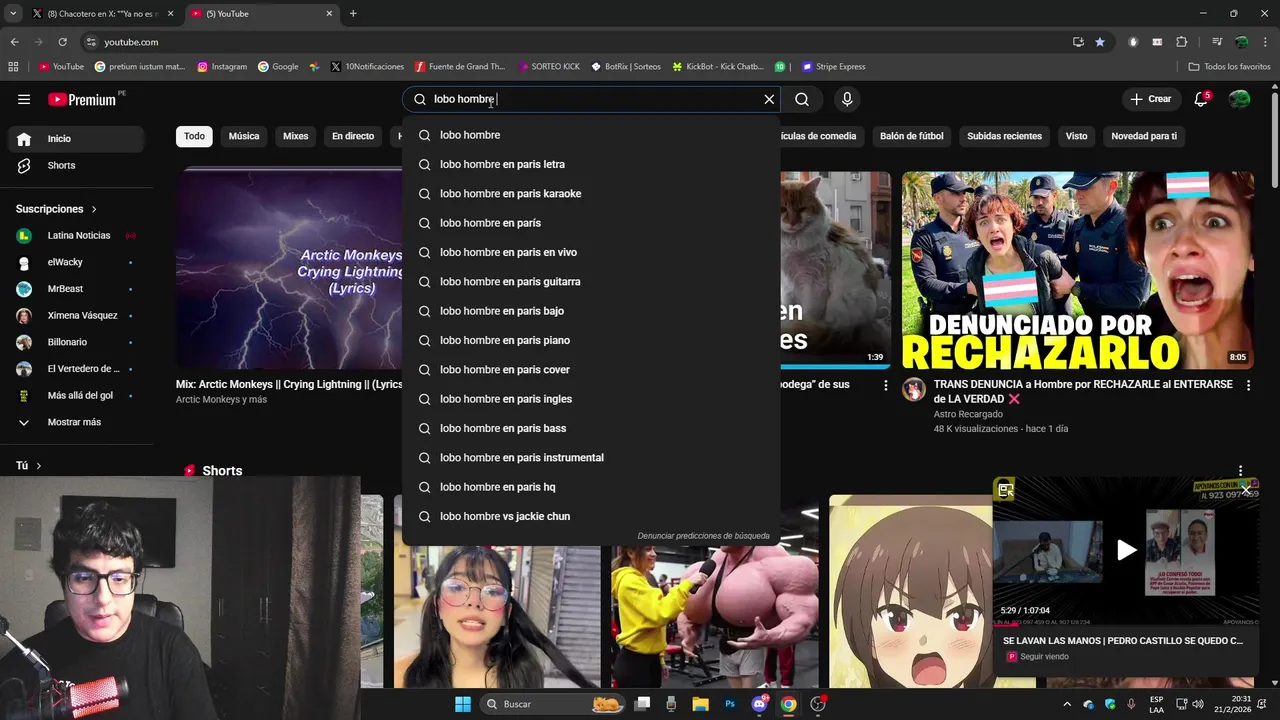1280x720 pixels.
Task: Open Más allá del gol channel
Action: click(x=76, y=395)
